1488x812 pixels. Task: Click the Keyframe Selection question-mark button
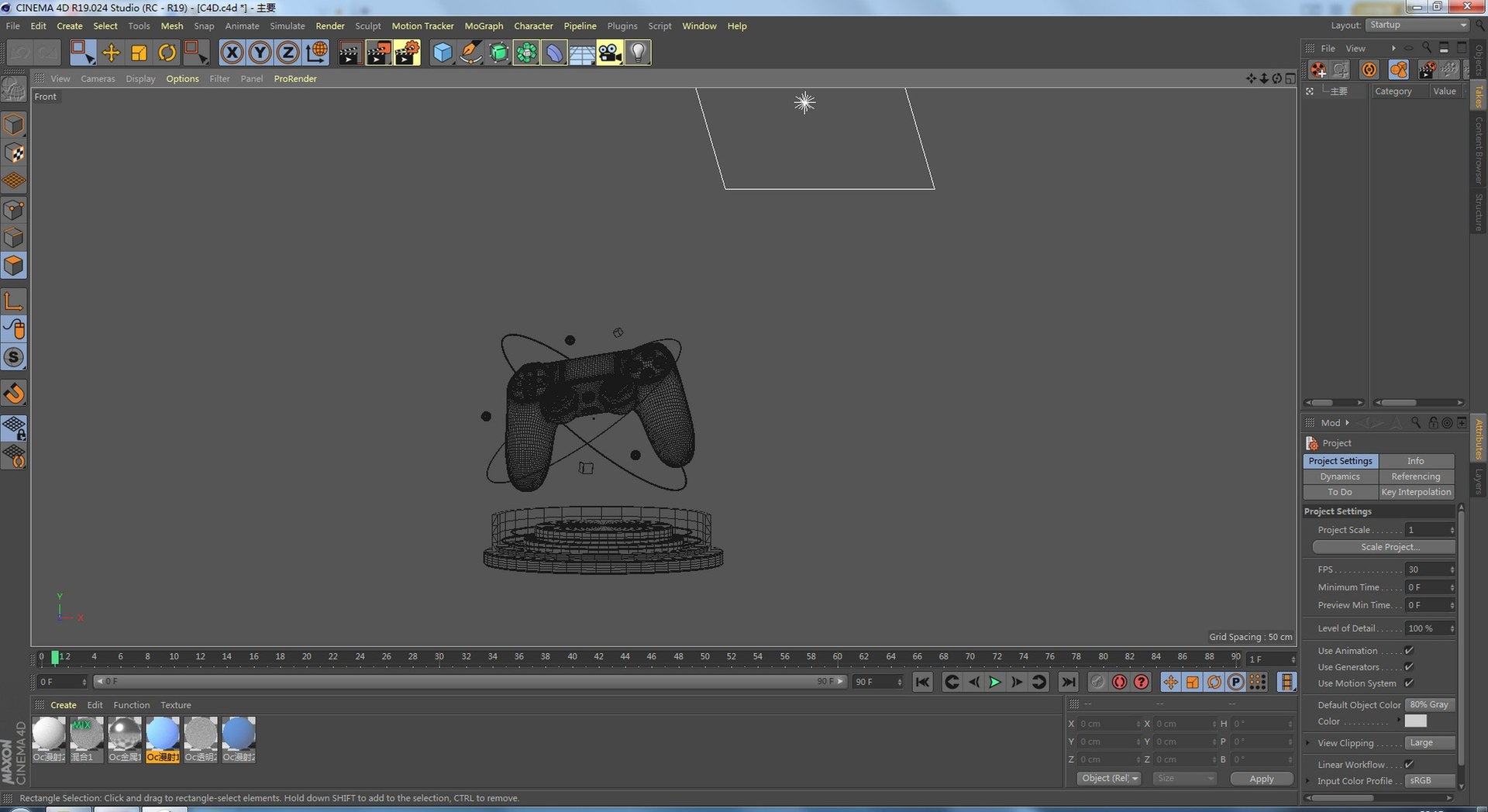pyautogui.click(x=1142, y=682)
